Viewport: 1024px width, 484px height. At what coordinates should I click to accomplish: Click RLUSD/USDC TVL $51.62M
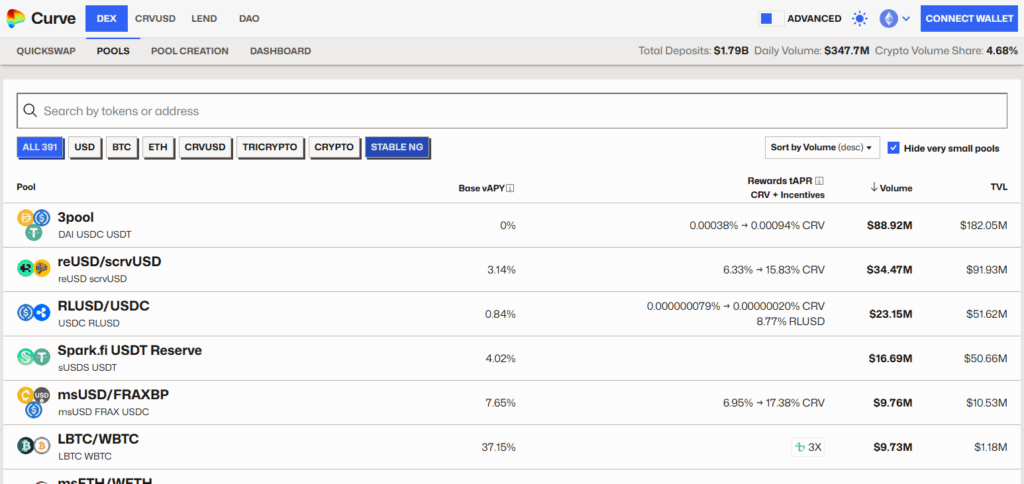pyautogui.click(x=986, y=314)
